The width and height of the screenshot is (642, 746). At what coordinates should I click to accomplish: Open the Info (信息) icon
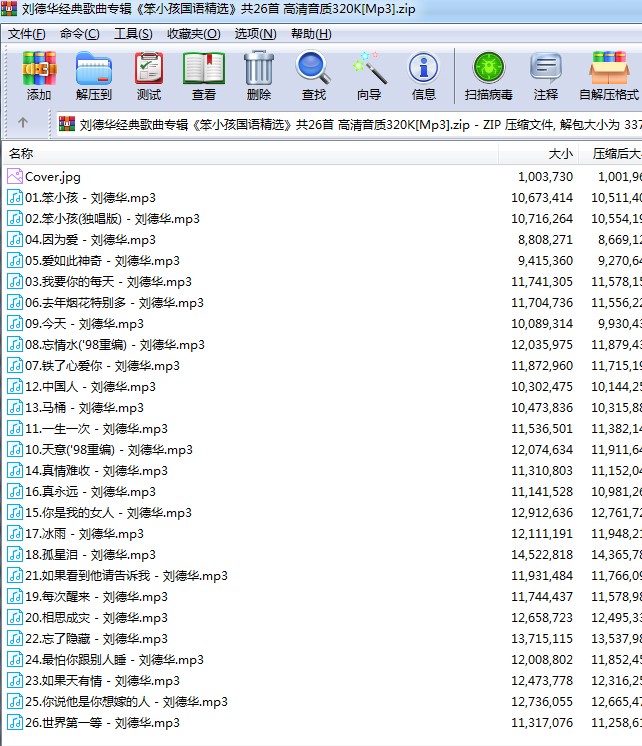[423, 68]
